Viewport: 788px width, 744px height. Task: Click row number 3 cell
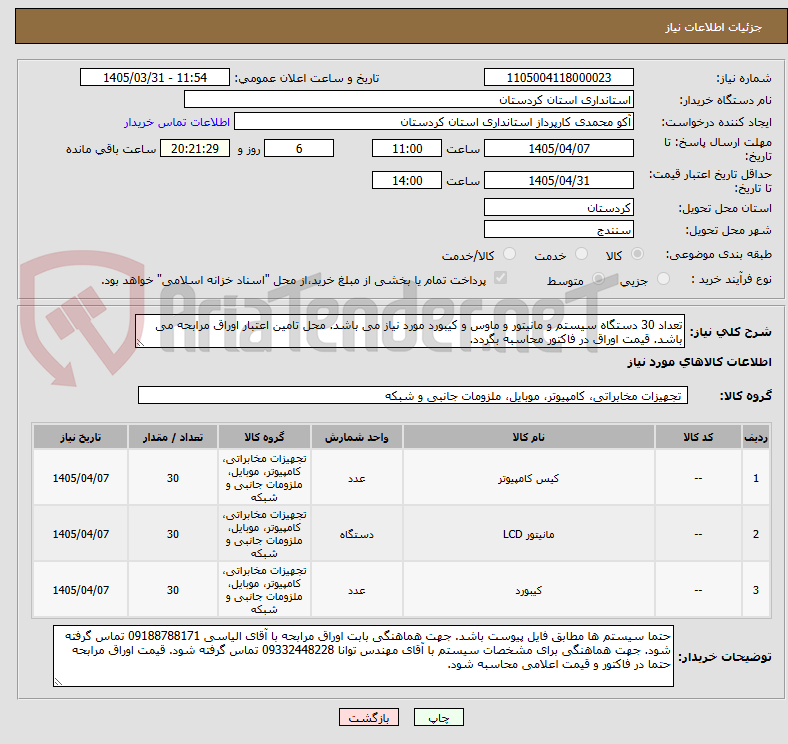(755, 590)
